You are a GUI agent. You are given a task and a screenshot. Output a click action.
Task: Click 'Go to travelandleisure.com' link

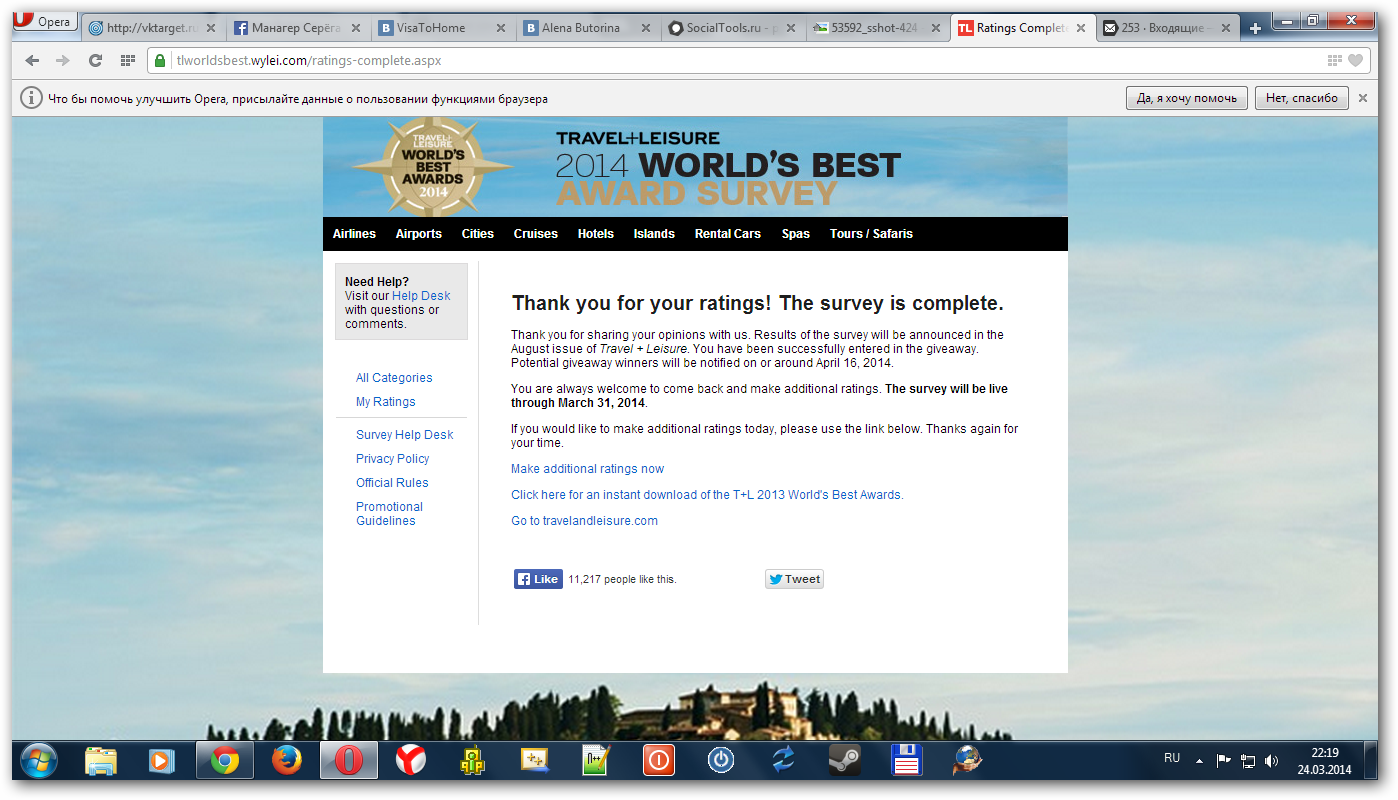pyautogui.click(x=584, y=521)
